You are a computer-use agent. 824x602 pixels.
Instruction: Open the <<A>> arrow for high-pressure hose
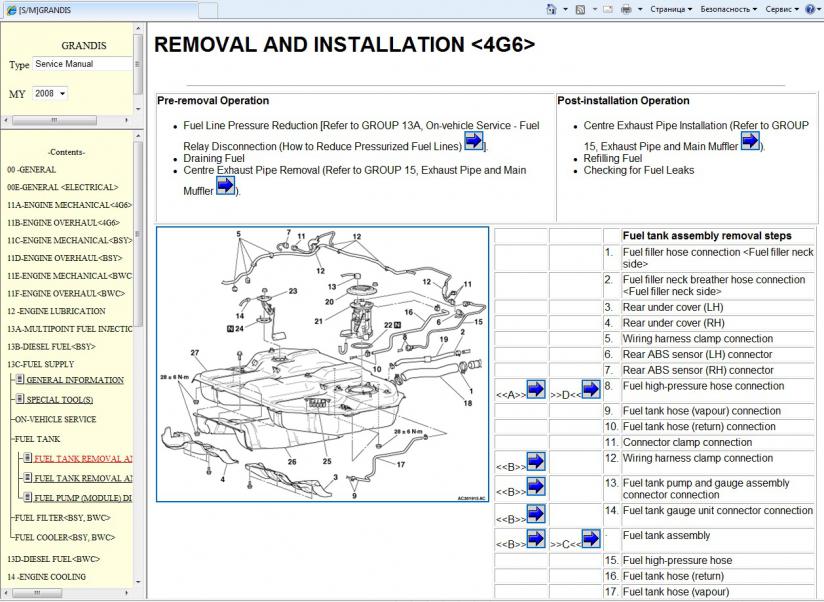[535, 389]
